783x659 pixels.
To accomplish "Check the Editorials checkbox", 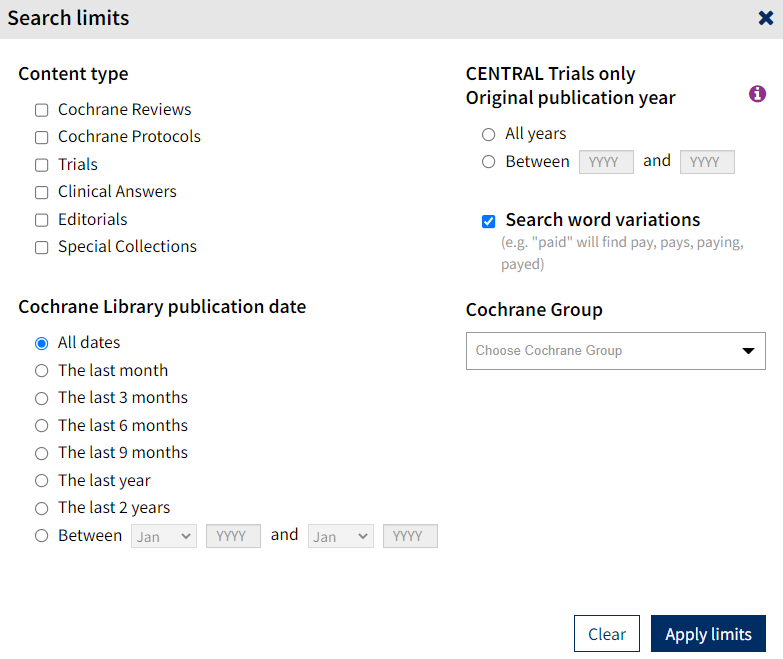I will point(41,220).
